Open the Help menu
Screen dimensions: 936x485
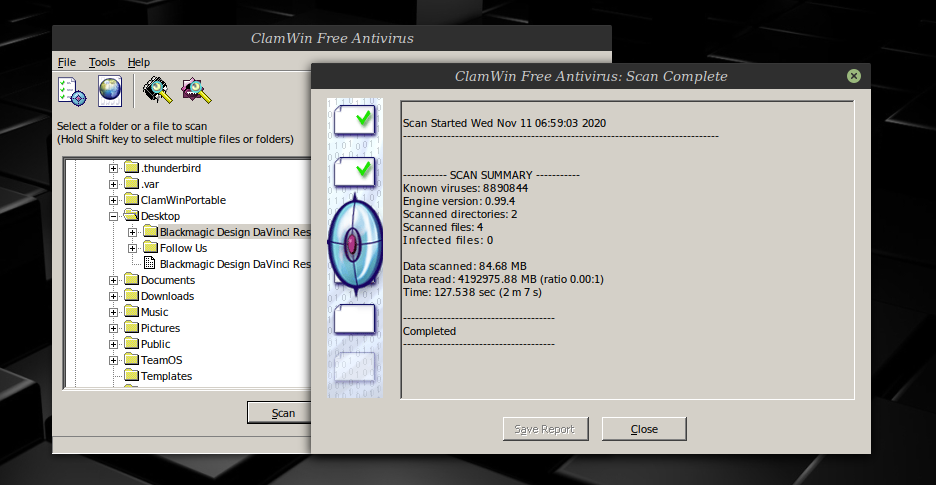pos(138,62)
